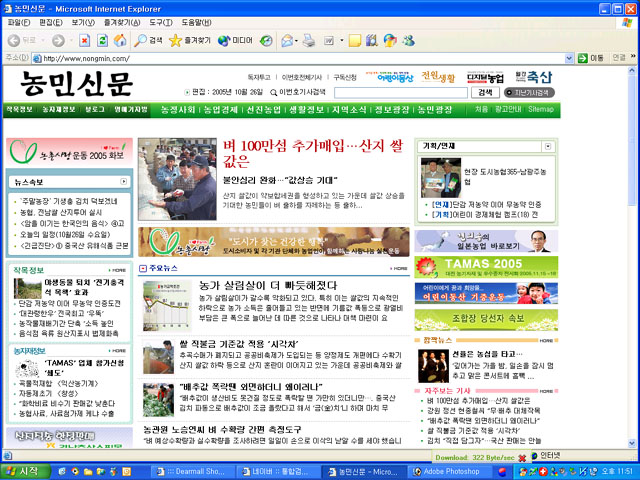Click the Forward arrow toolbar button

58,40
